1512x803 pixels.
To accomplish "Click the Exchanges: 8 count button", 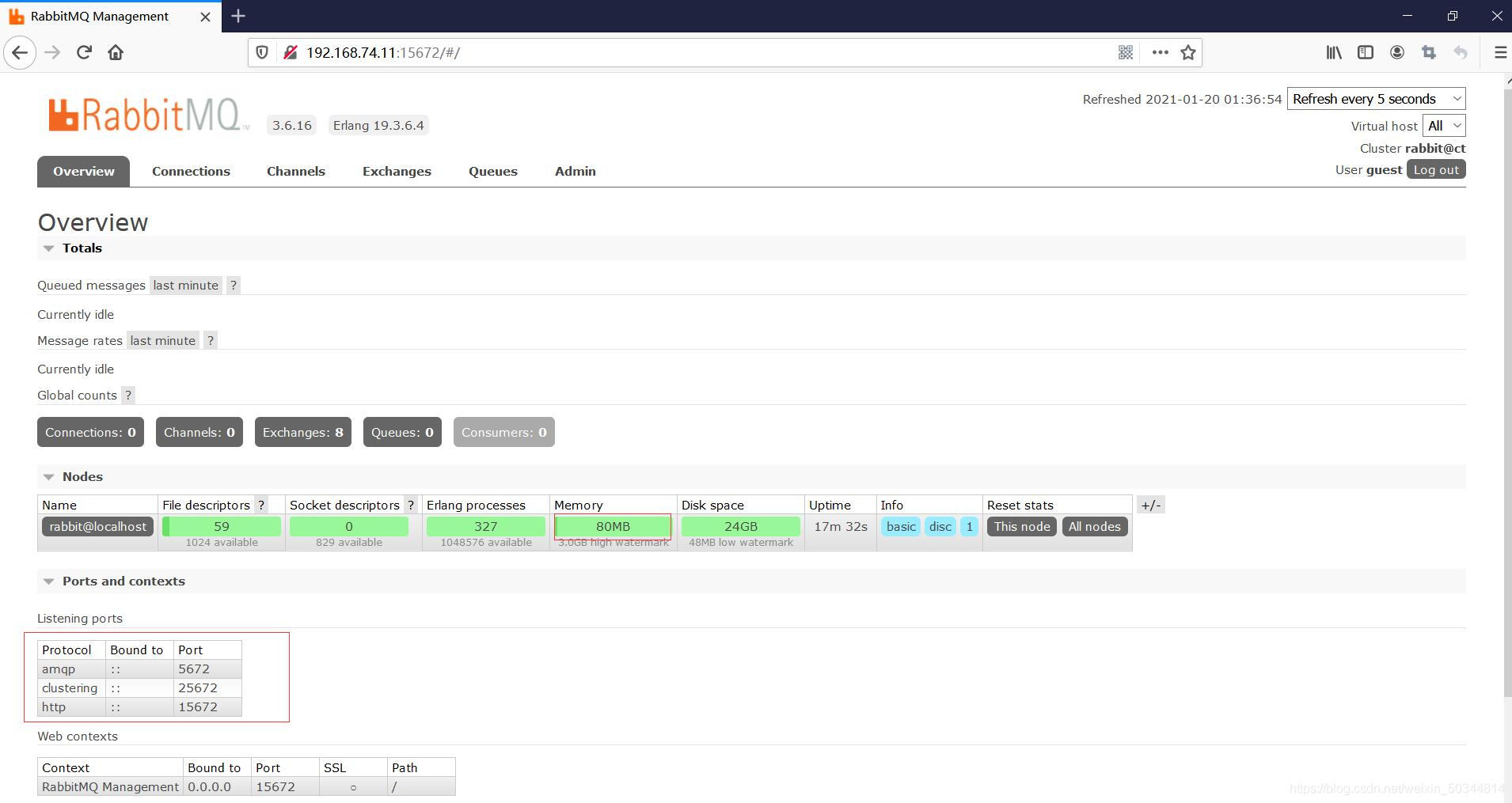I will point(303,433).
